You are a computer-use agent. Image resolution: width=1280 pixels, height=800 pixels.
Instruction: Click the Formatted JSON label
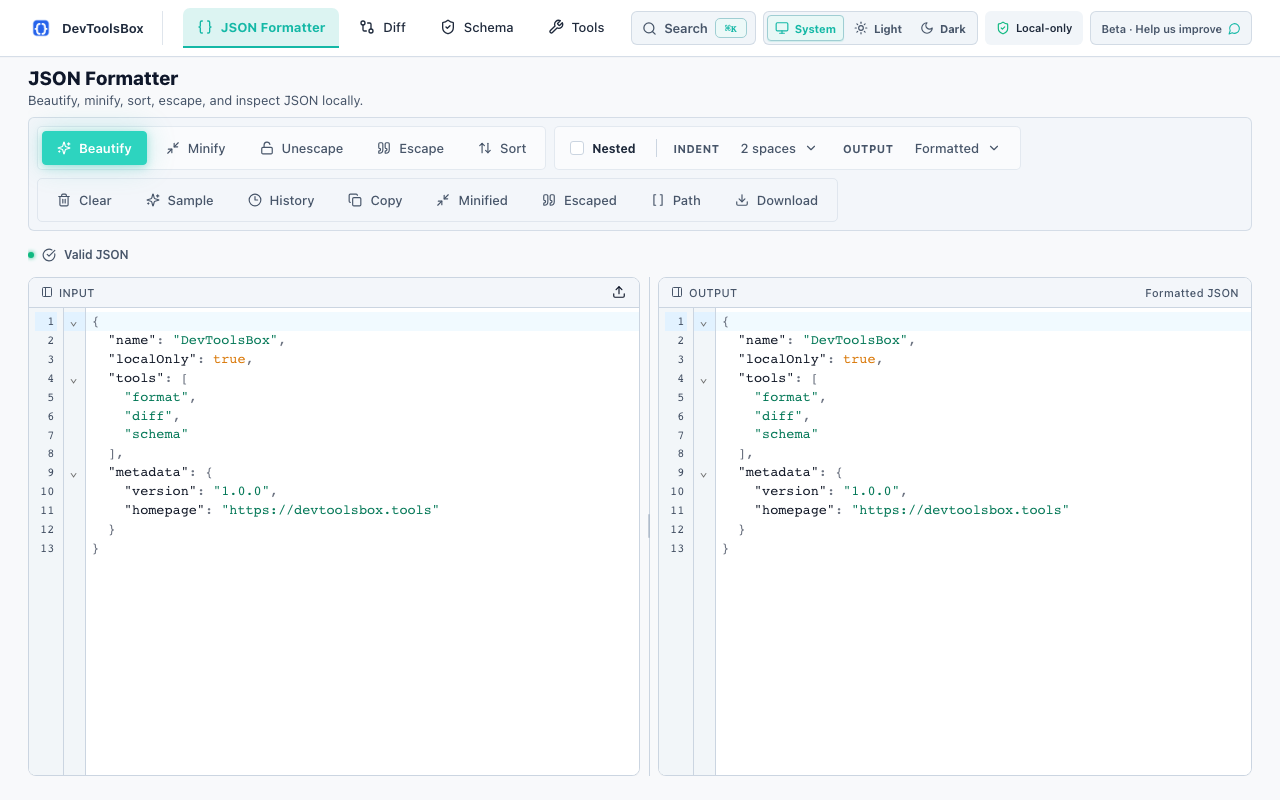[1192, 293]
